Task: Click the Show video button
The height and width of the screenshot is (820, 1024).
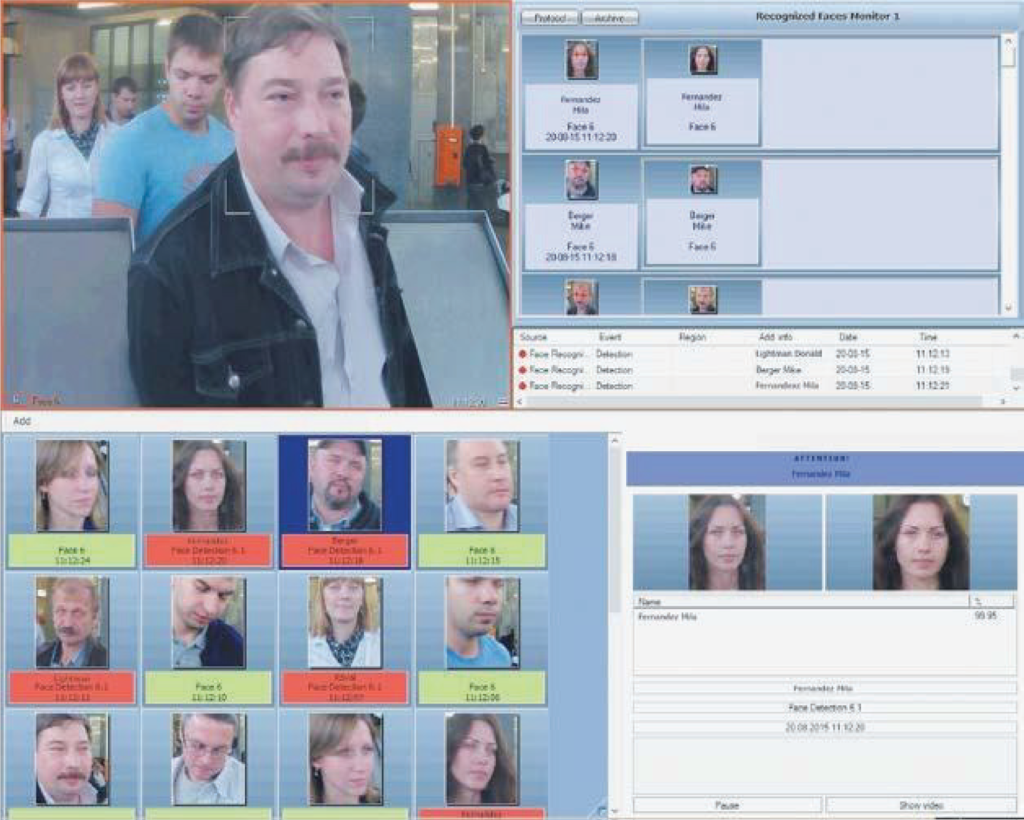Action: (920, 805)
